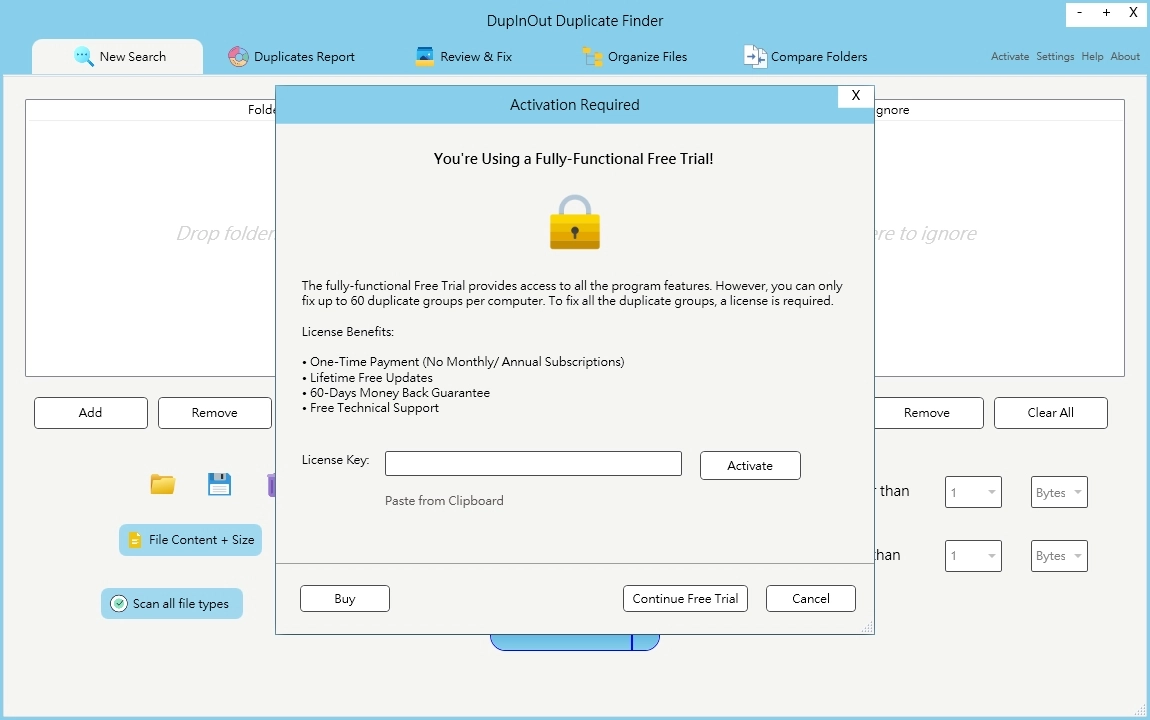The width and height of the screenshot is (1150, 720).
Task: Click the Compare Folders document icon
Action: 755,56
